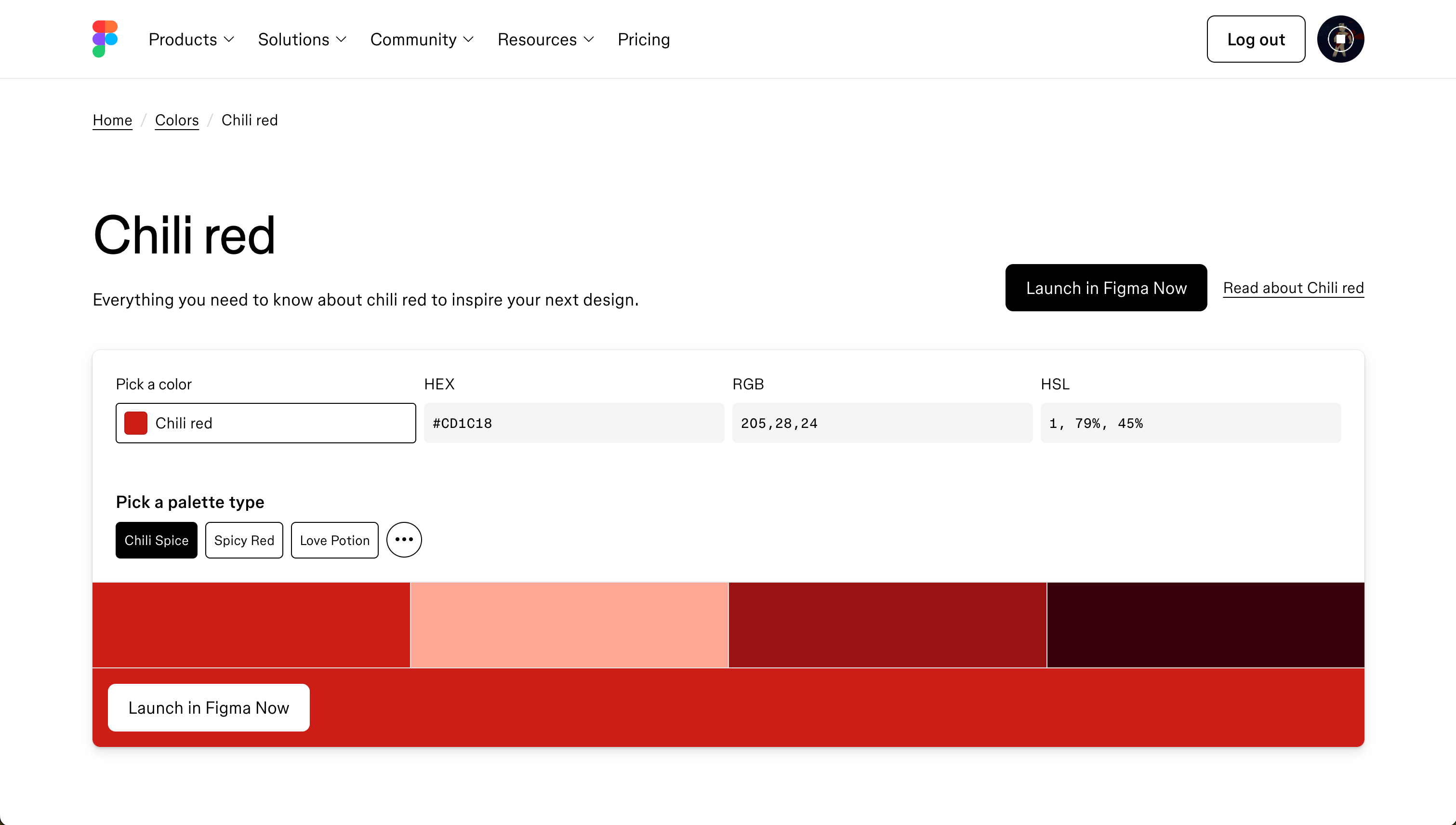Expand the Products dropdown menu

click(191, 40)
